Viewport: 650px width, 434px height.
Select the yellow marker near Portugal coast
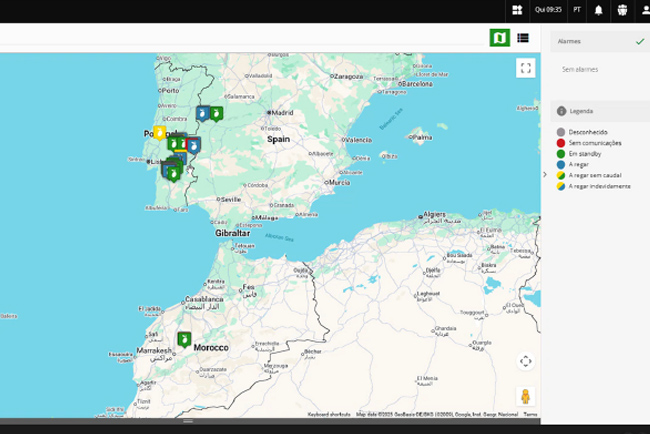click(159, 133)
